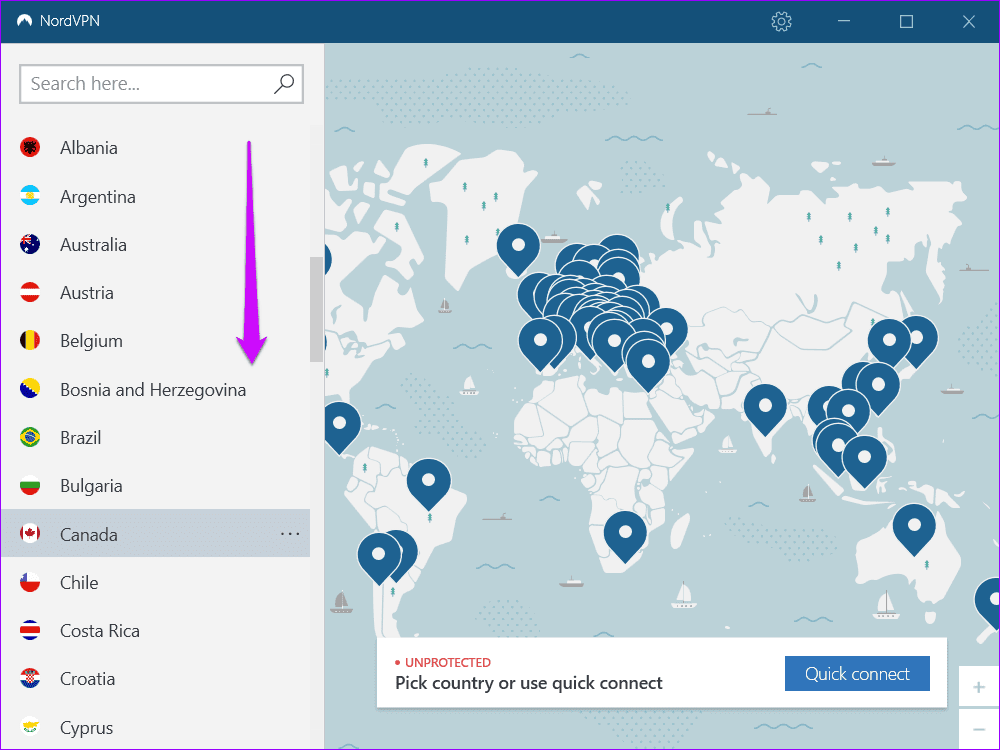1000x750 pixels.
Task: Zoom in the map with plus button
Action: click(x=979, y=687)
